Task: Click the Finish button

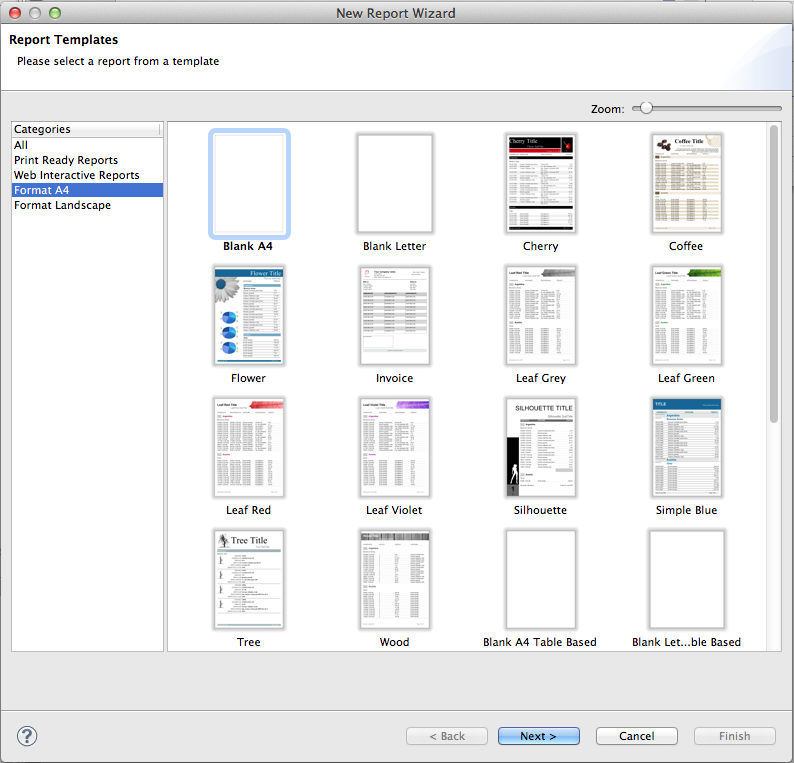Action: tap(734, 736)
